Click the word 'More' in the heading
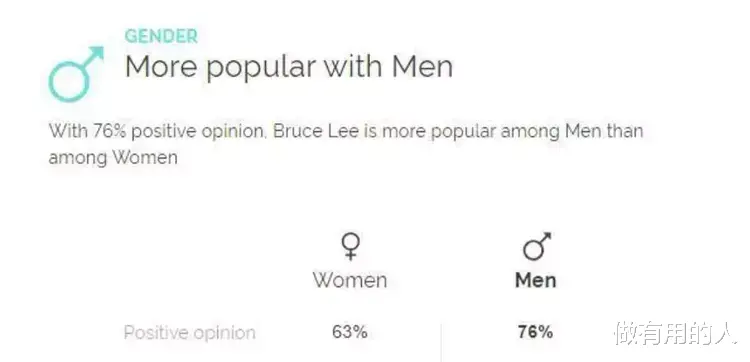Image resolution: width=750 pixels, height=362 pixels. 161,66
